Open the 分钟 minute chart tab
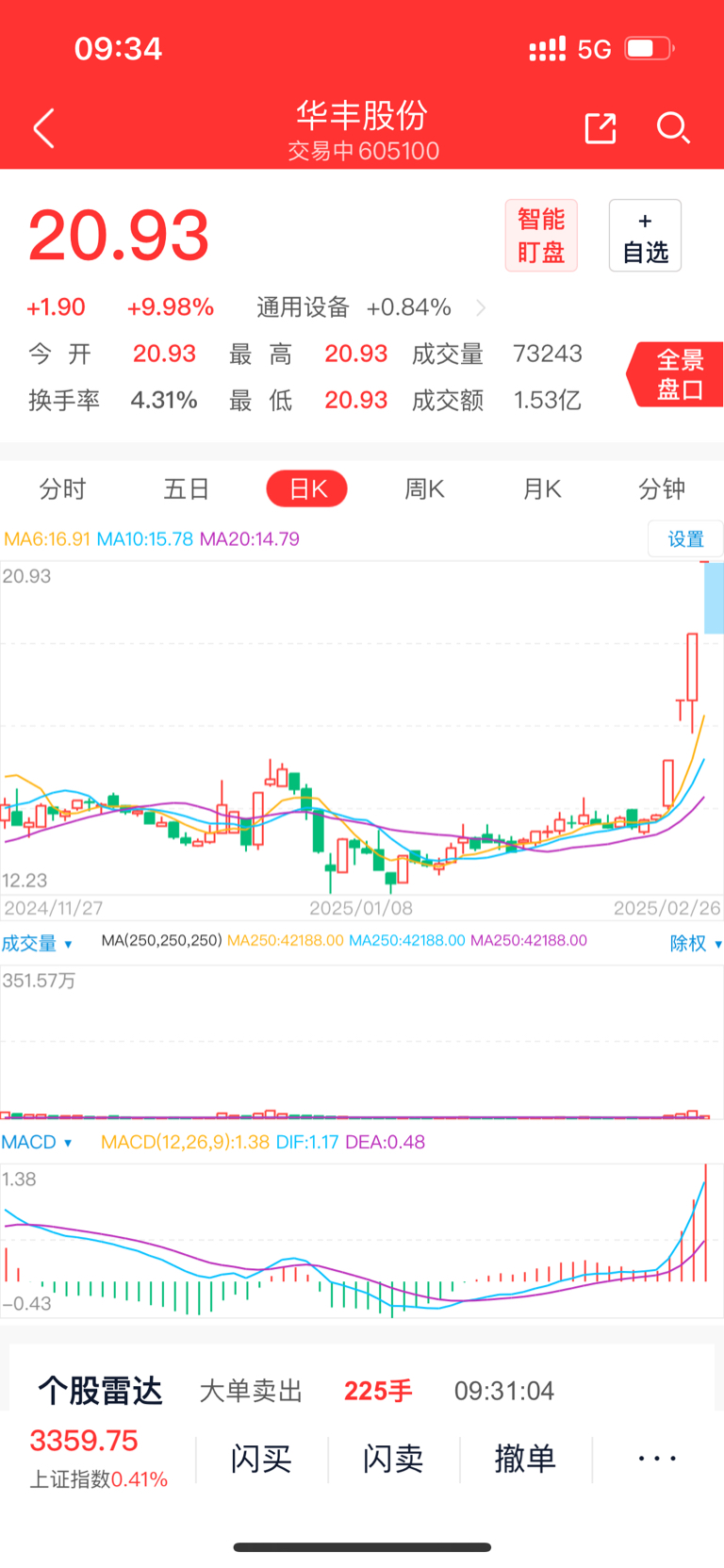Image resolution: width=724 pixels, height=1568 pixels. tap(662, 488)
